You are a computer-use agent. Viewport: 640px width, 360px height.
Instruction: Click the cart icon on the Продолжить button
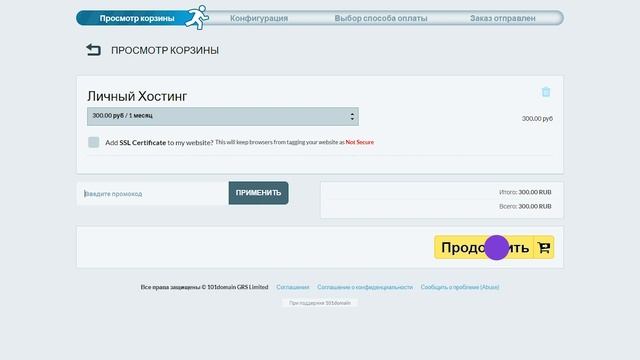544,247
